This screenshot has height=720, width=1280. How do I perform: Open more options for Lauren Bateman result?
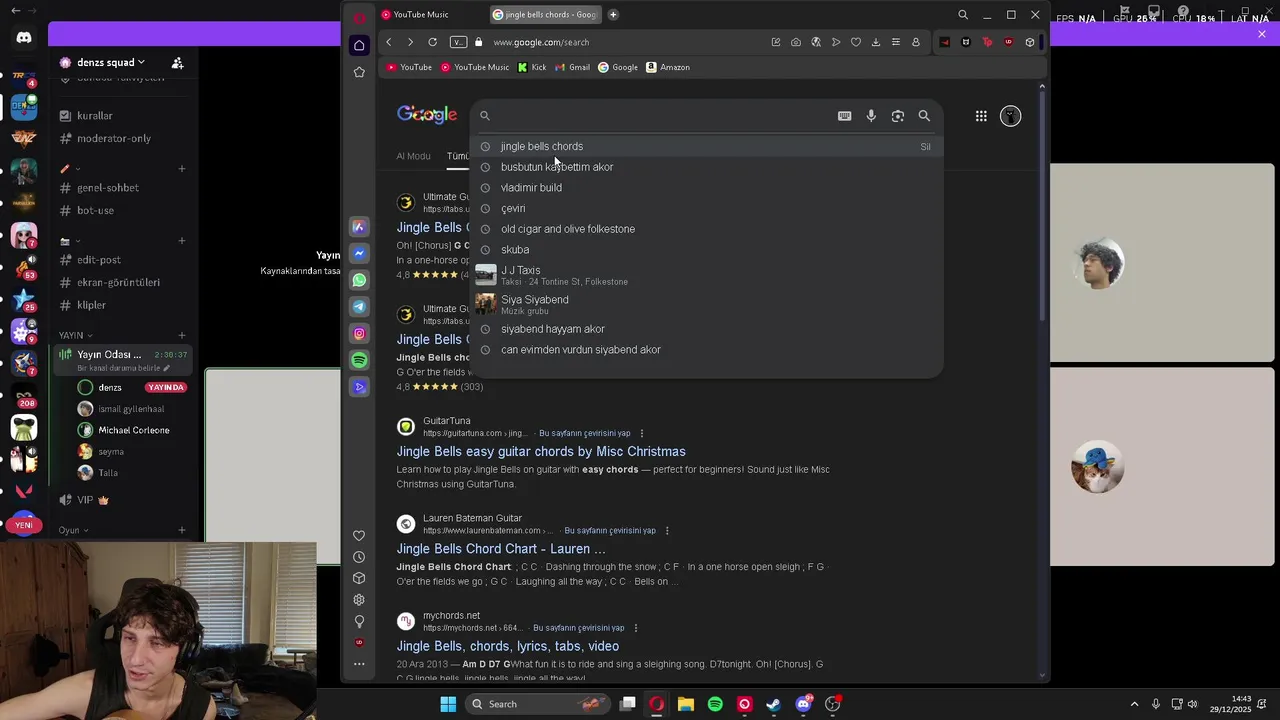667,530
